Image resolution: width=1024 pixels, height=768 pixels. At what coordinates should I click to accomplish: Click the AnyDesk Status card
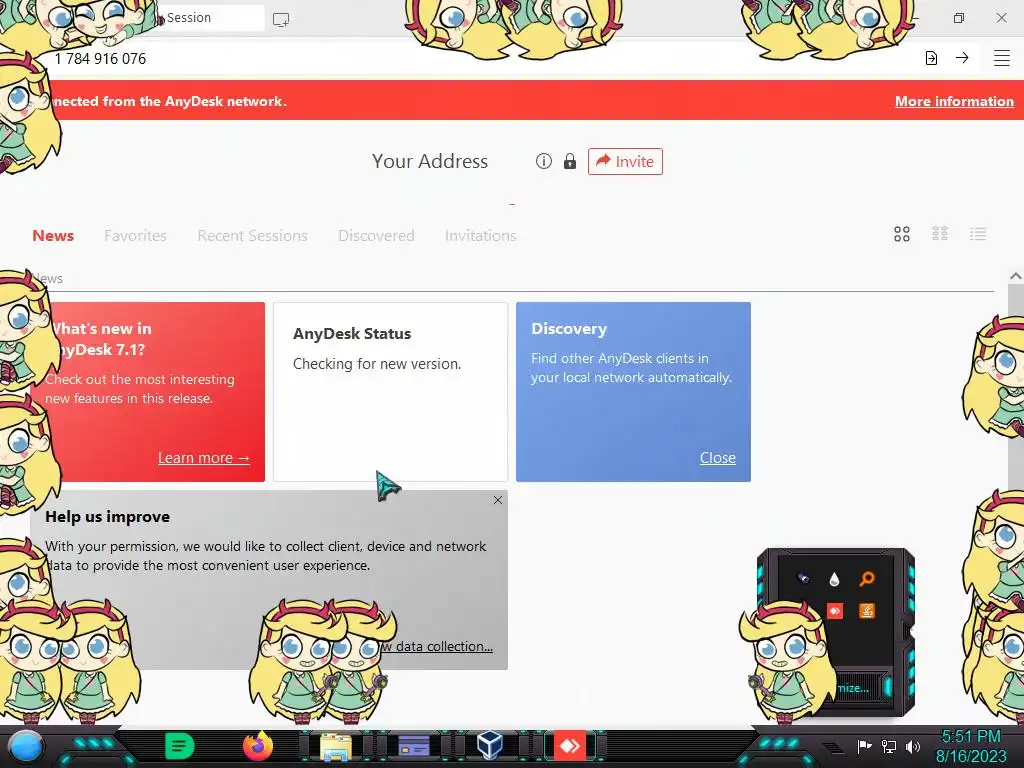pyautogui.click(x=391, y=392)
